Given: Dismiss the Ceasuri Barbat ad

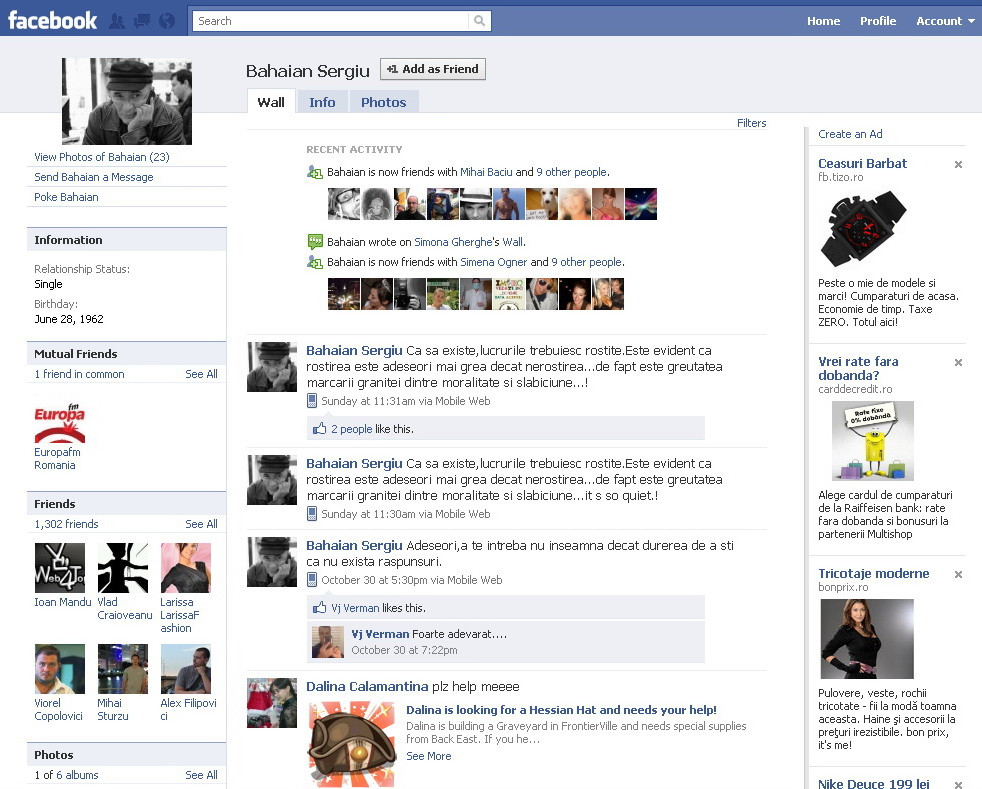Looking at the screenshot, I should 958,164.
